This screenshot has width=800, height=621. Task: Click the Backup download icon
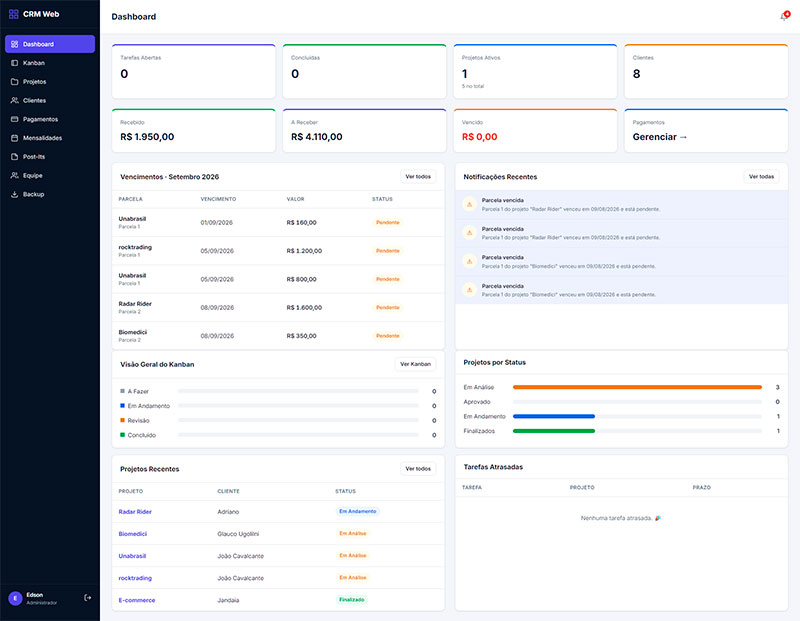tap(14, 194)
